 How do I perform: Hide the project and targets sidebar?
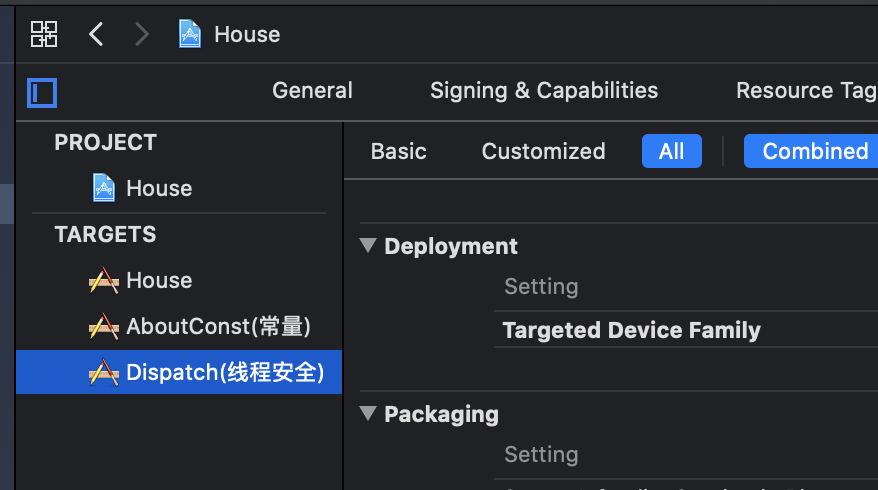42,93
